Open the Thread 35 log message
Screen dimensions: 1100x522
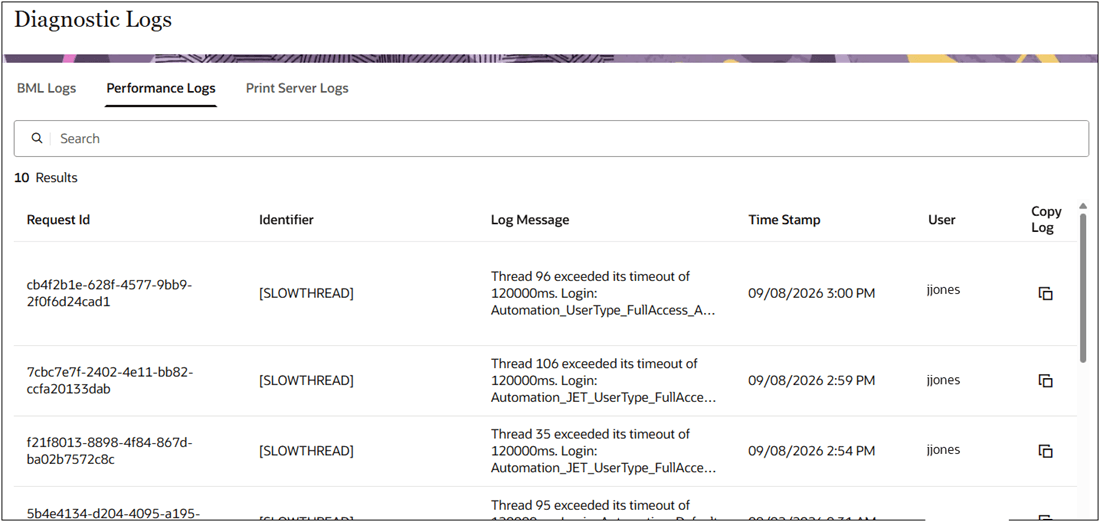pos(603,451)
